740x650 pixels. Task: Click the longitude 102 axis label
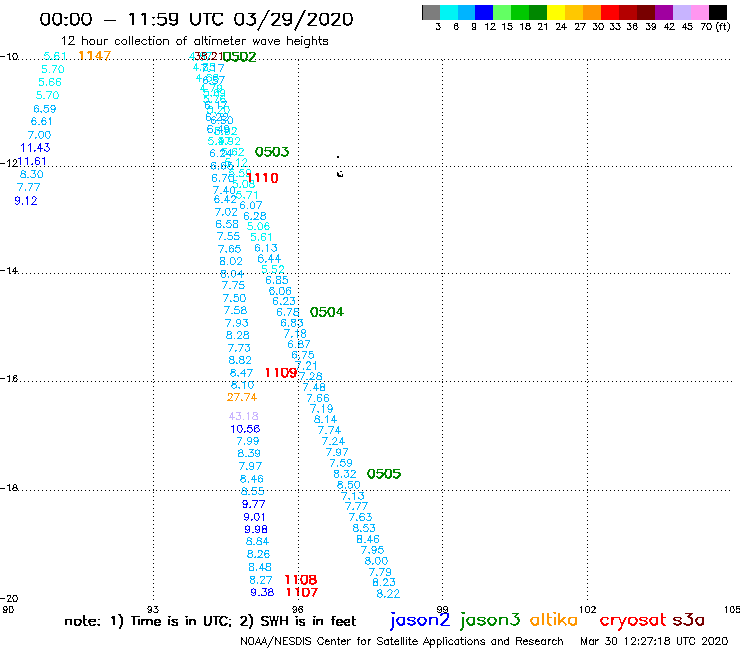click(x=588, y=609)
